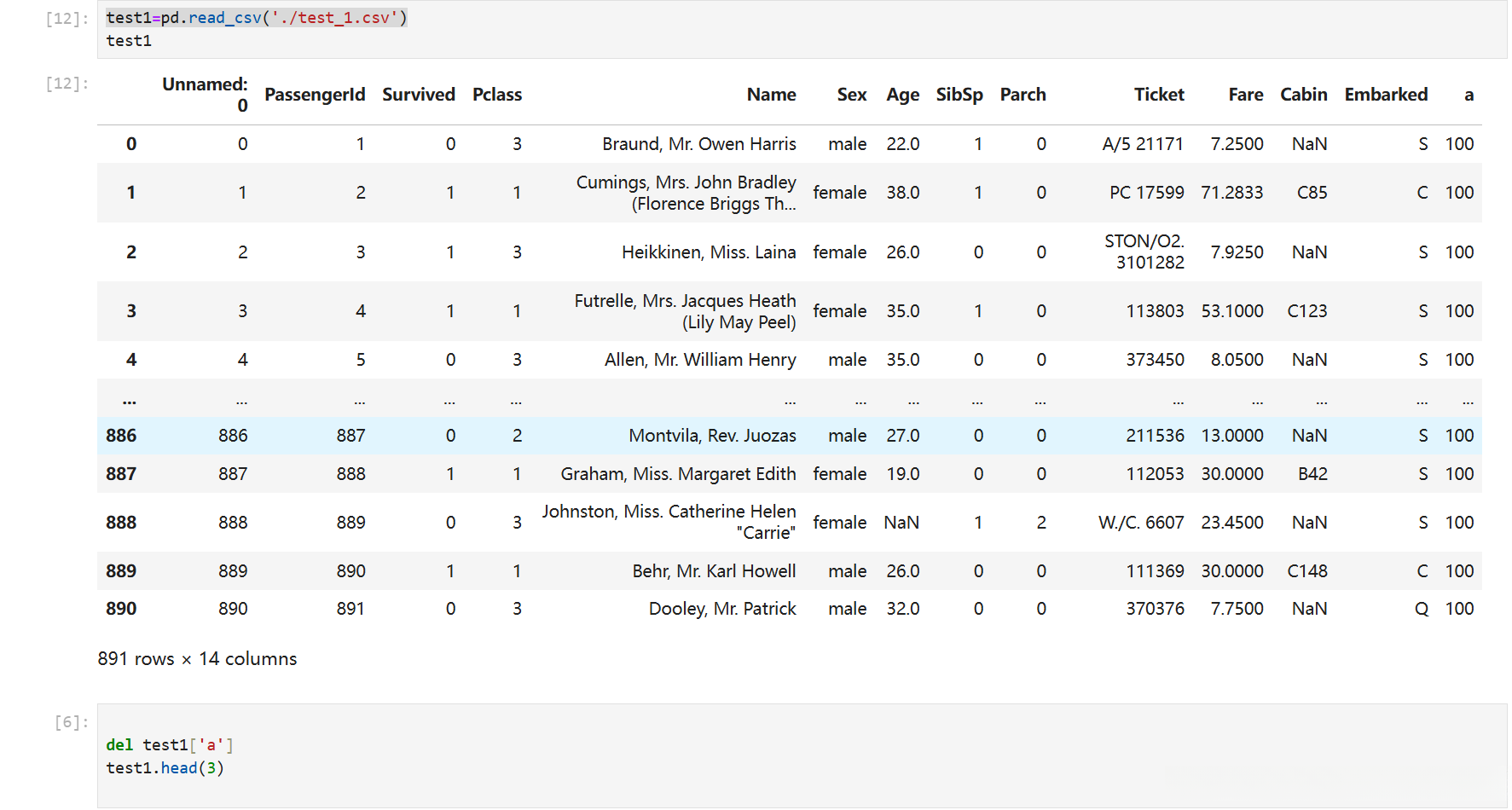Click the Embarked column header
Screen dimensions: 1512x810
pyautogui.click(x=1386, y=95)
